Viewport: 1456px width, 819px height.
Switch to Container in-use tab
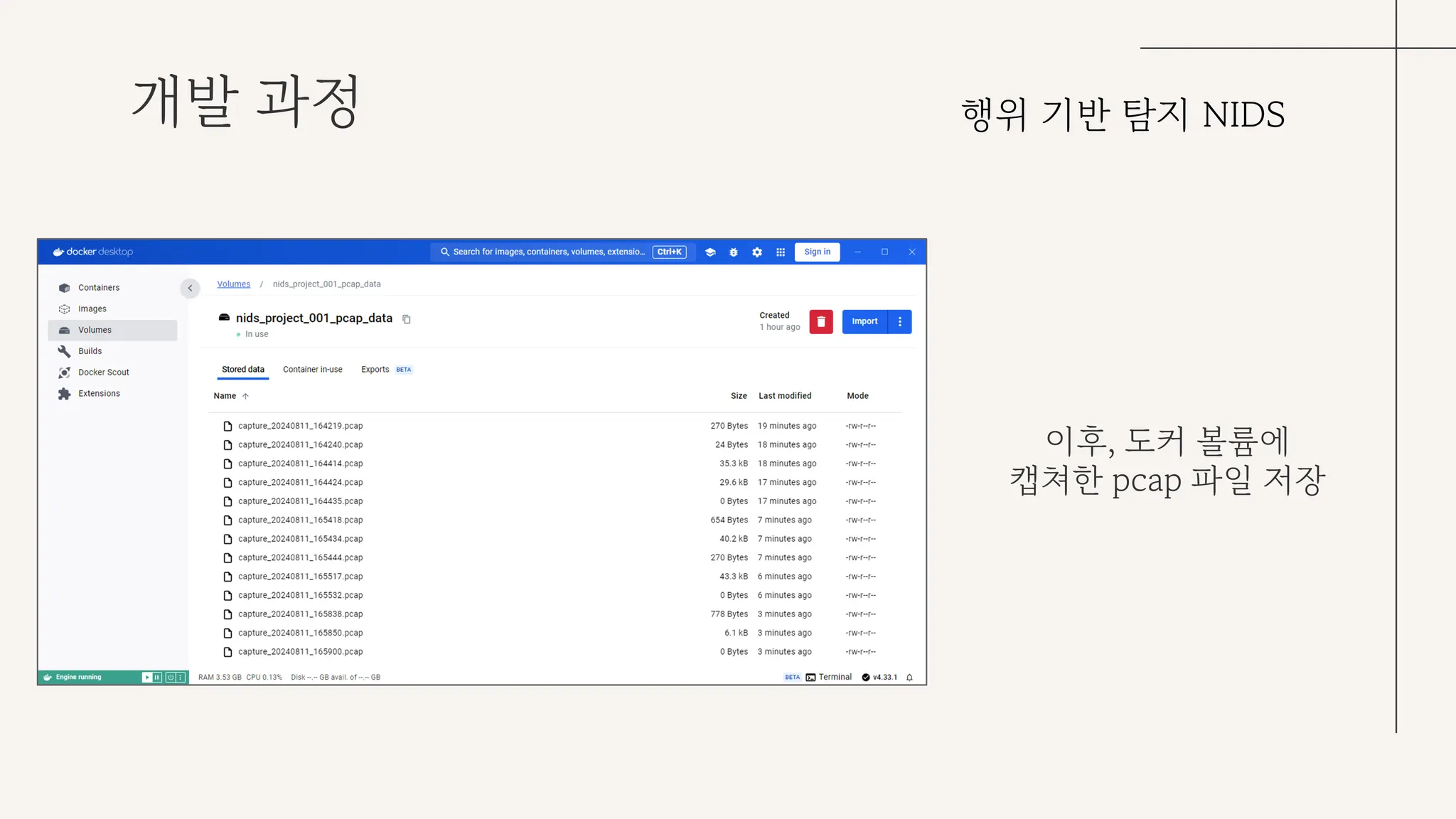(312, 370)
